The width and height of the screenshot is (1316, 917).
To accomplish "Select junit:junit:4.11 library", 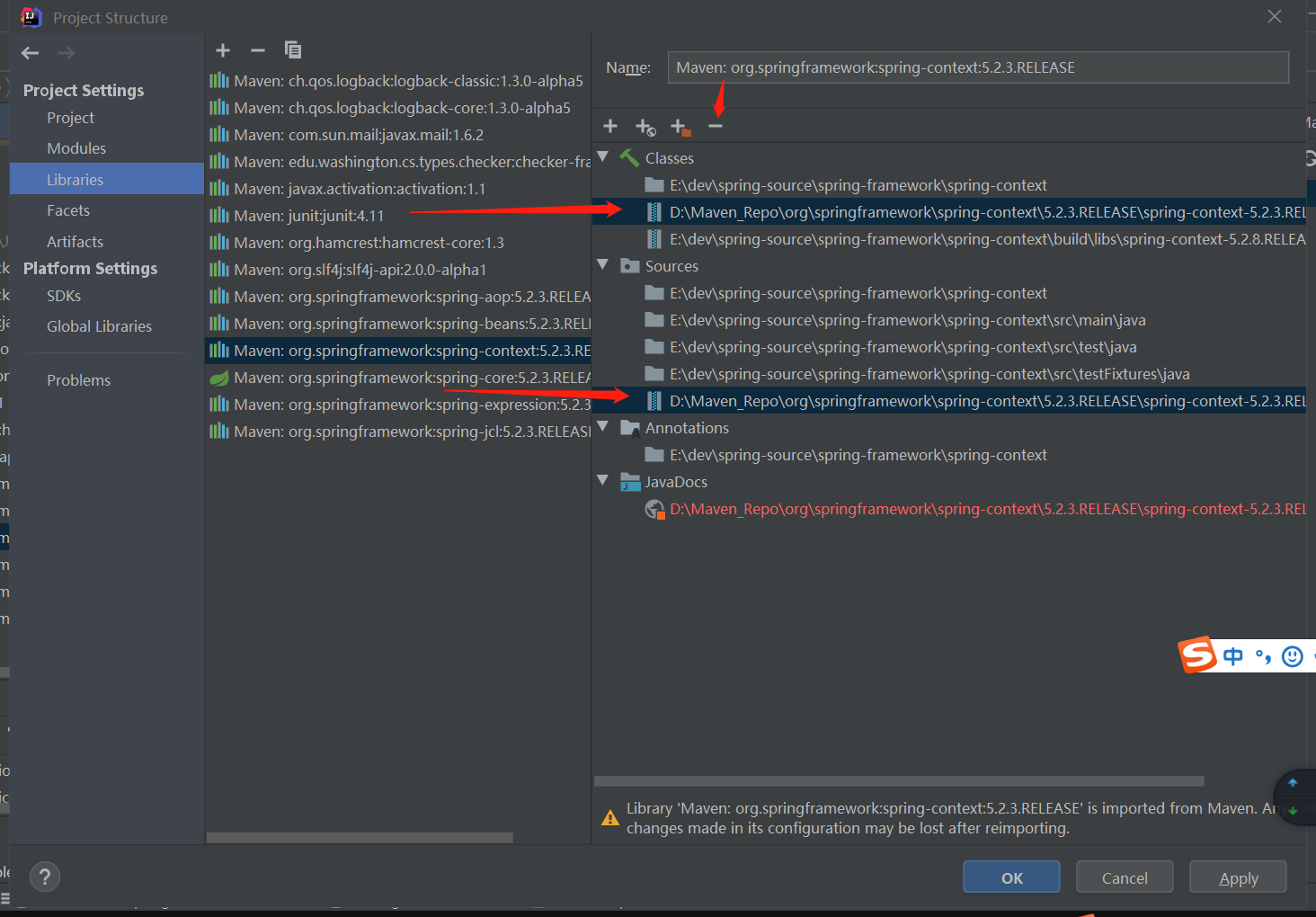I will [x=398, y=216].
